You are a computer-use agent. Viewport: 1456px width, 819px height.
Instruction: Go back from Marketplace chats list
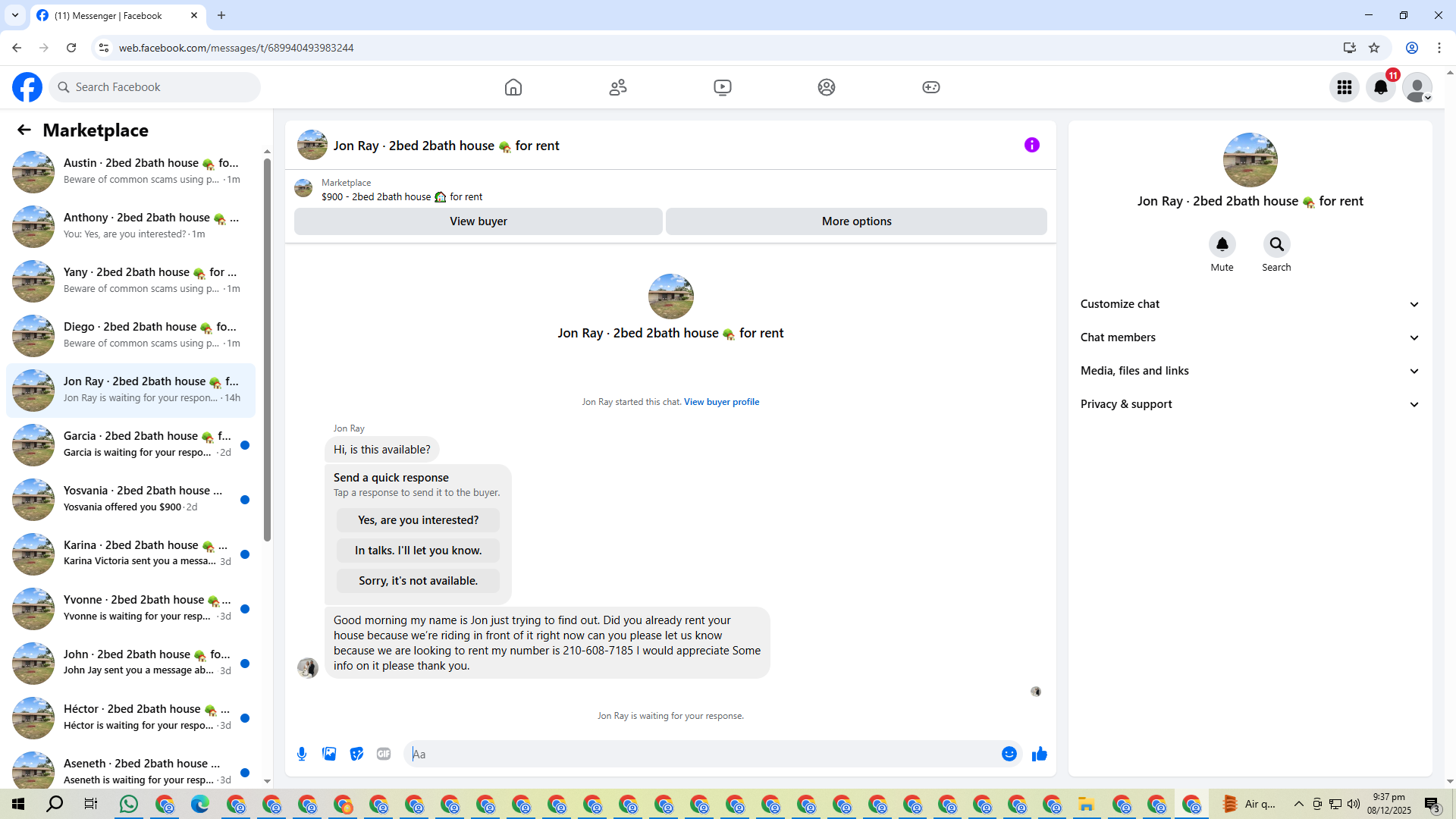point(24,130)
